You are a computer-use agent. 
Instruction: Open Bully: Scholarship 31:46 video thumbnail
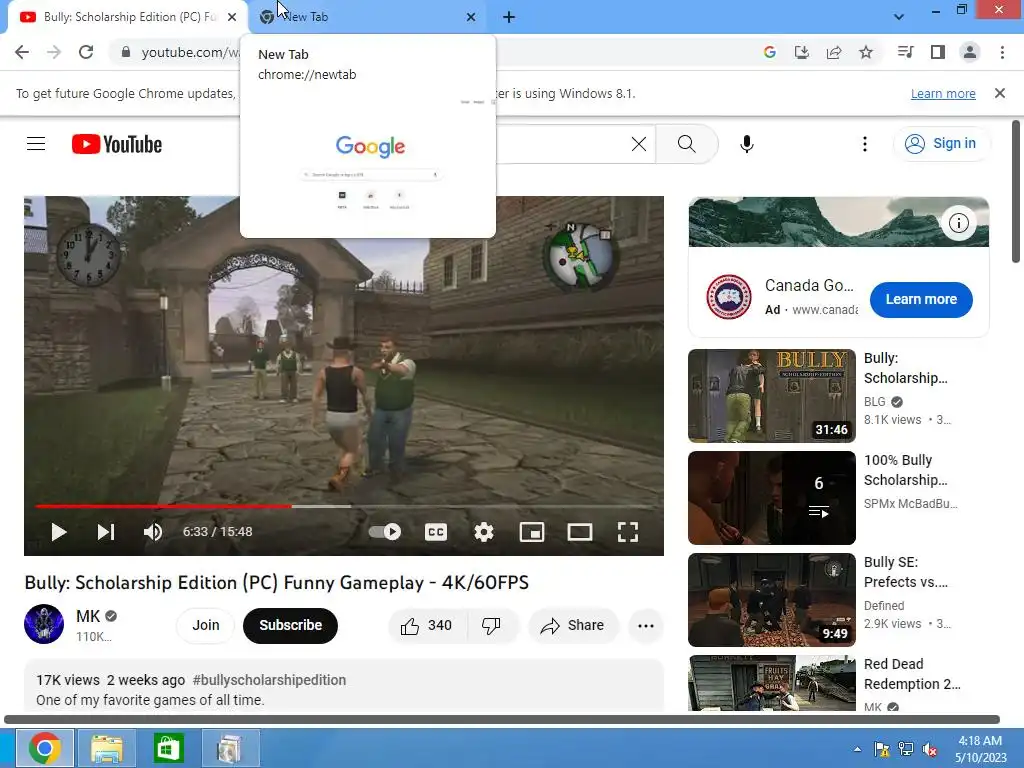click(771, 396)
